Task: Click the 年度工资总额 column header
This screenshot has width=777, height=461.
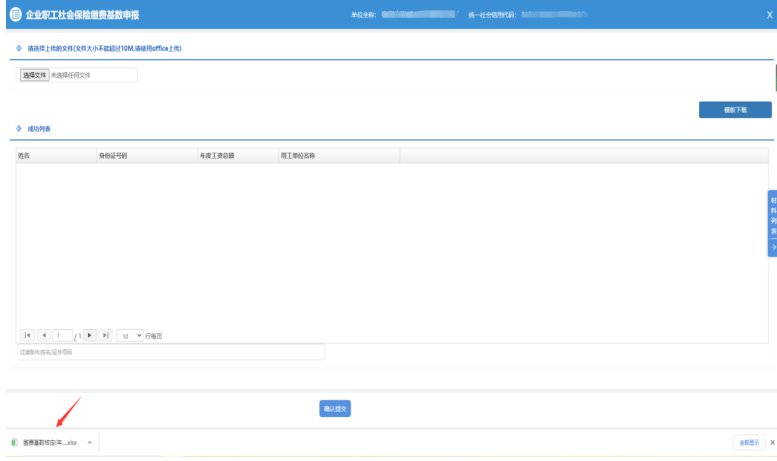Action: point(217,156)
